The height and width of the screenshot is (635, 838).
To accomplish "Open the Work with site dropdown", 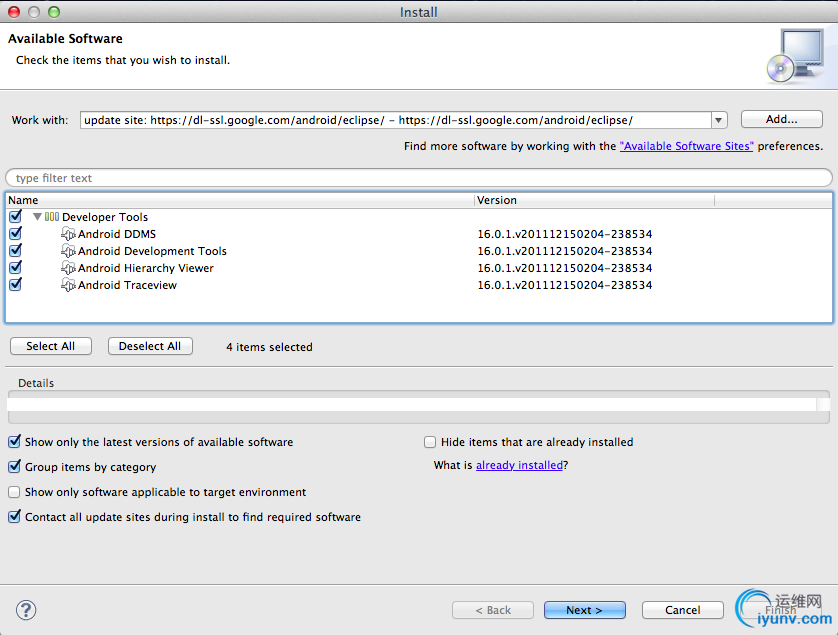I will click(x=718, y=120).
